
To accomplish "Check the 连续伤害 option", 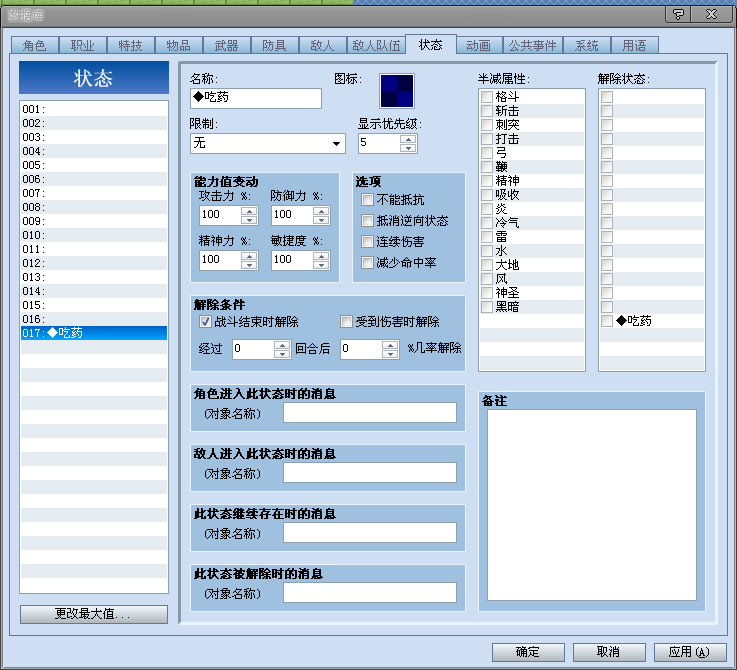I will pyautogui.click(x=367, y=242).
